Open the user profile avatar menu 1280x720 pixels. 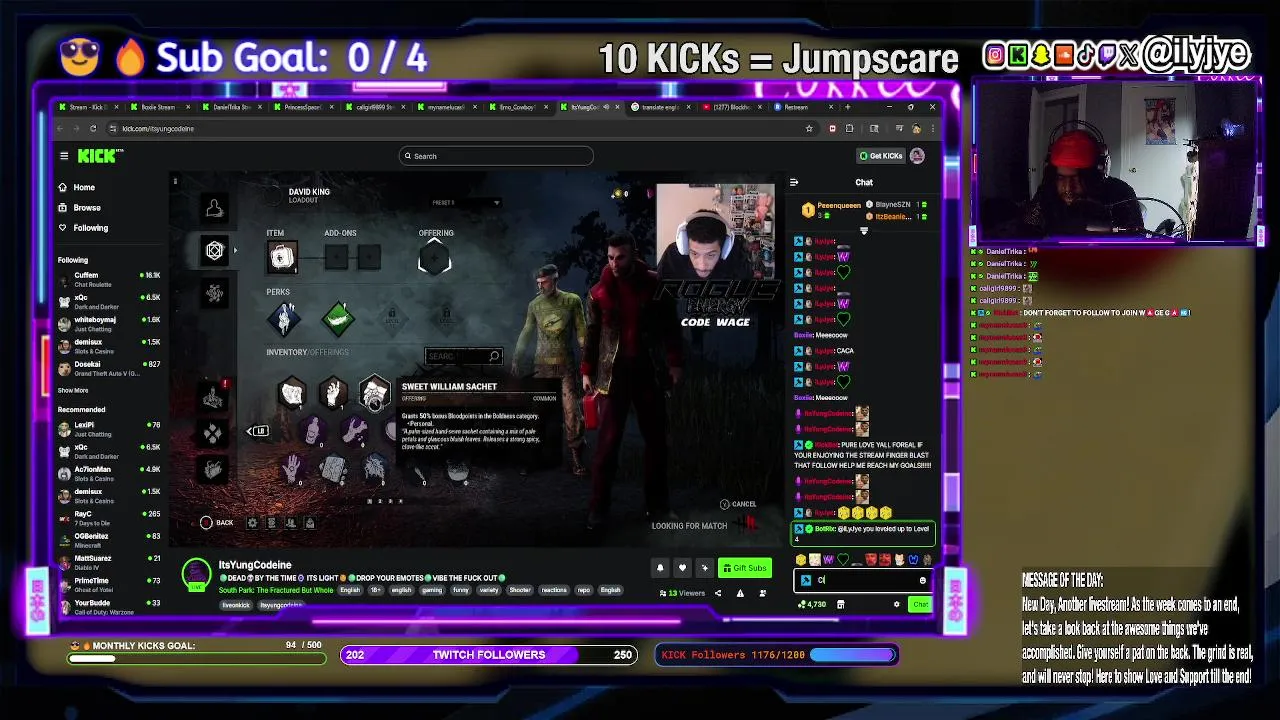pos(917,156)
